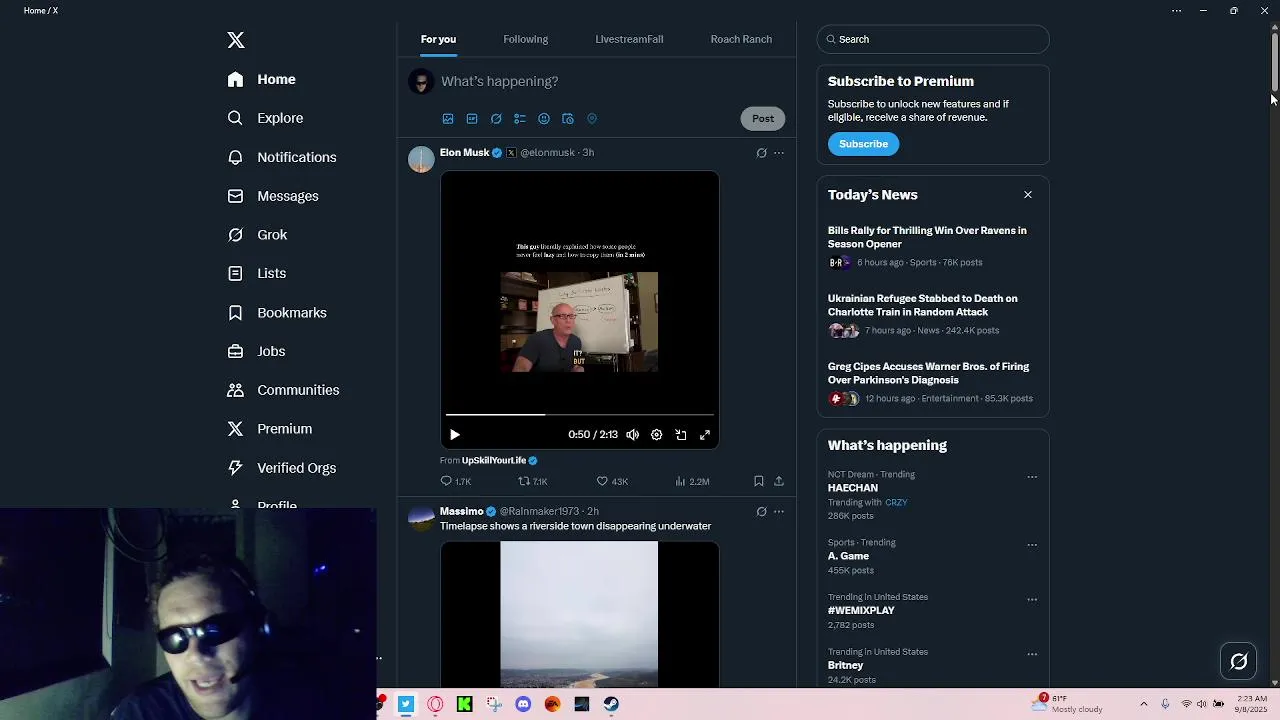Switch to the Roach Ranch tab
Viewport: 1280px width, 720px height.
click(x=741, y=39)
